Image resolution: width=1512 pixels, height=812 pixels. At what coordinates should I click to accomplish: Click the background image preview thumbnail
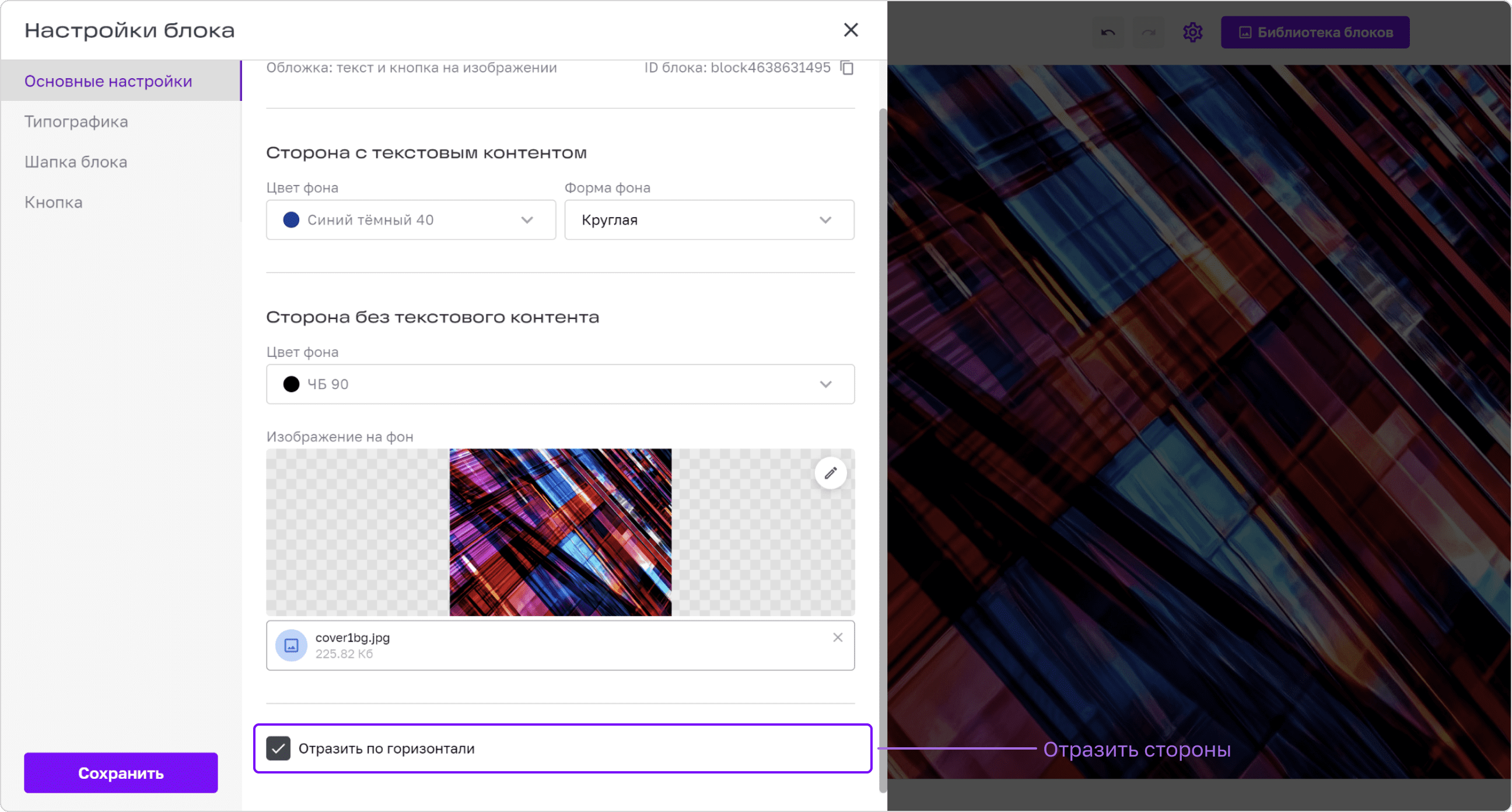560,533
